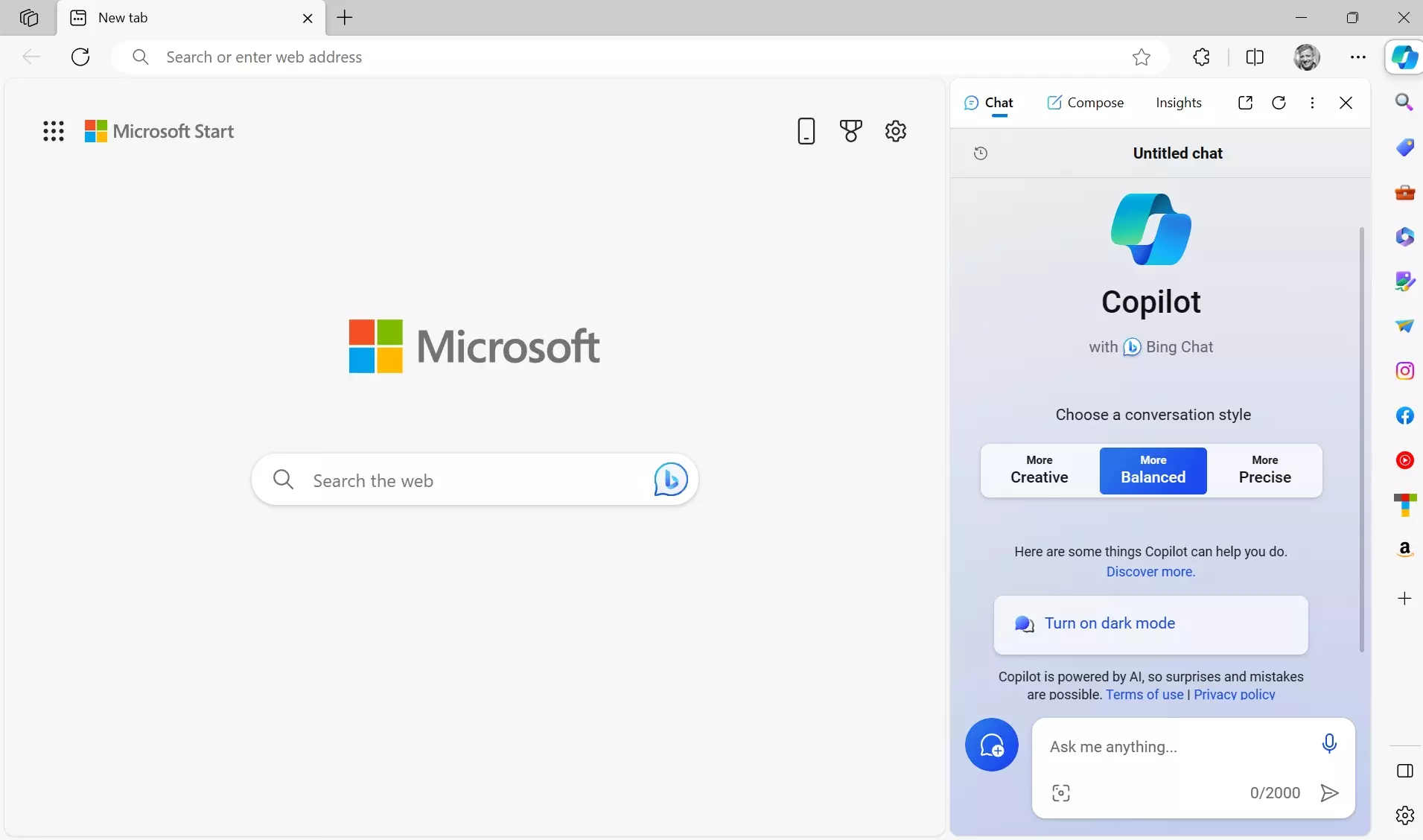Close the Copilot pane
Image resolution: width=1423 pixels, height=840 pixels.
click(1346, 103)
